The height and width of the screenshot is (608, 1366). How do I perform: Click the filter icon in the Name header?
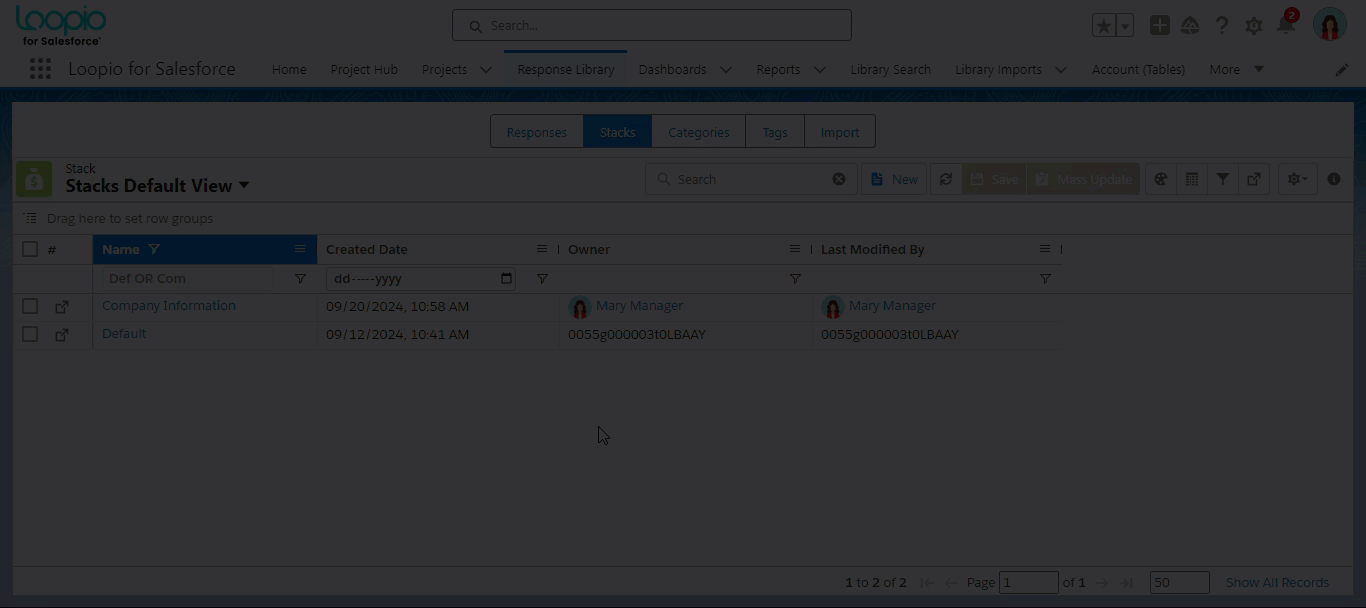click(x=154, y=249)
